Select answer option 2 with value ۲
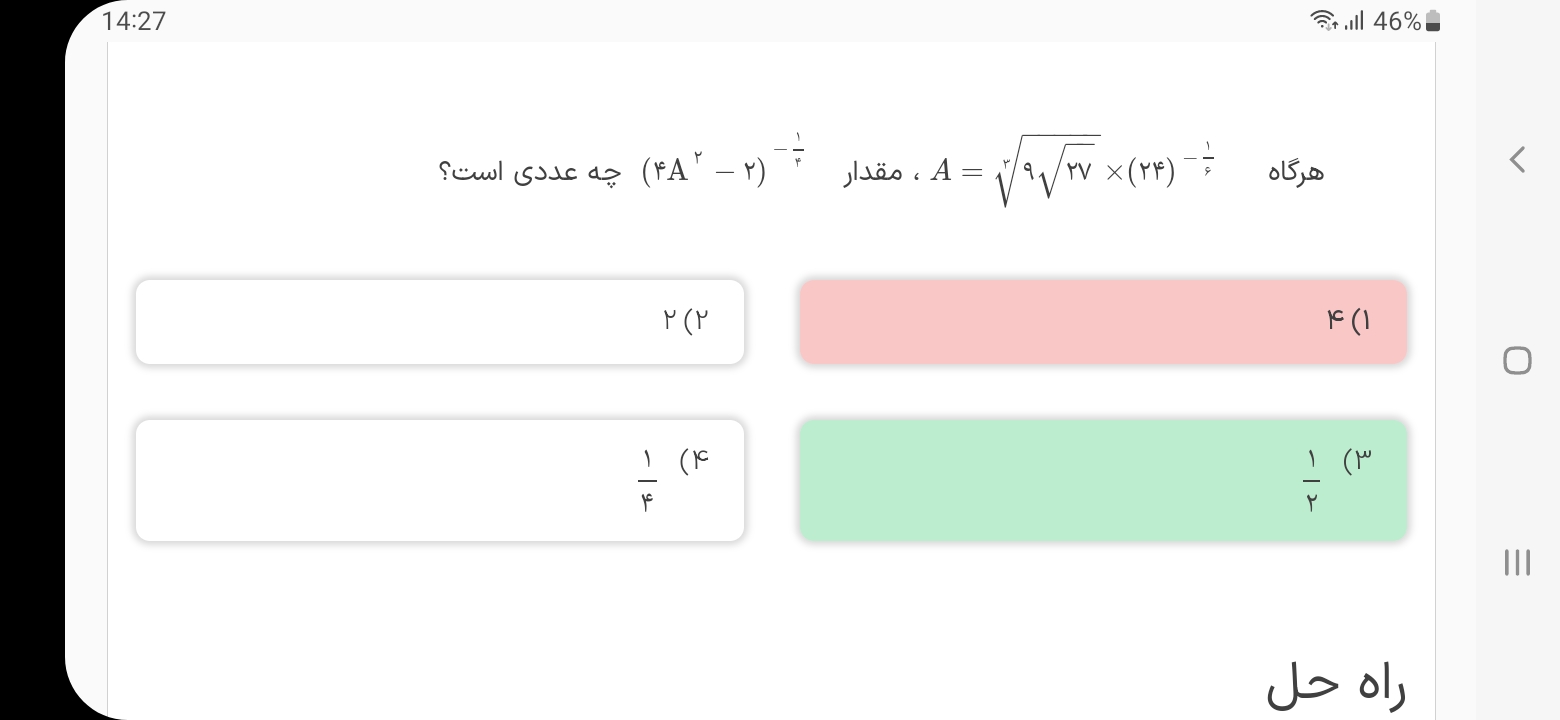The height and width of the screenshot is (720, 1560). [x=440, y=321]
